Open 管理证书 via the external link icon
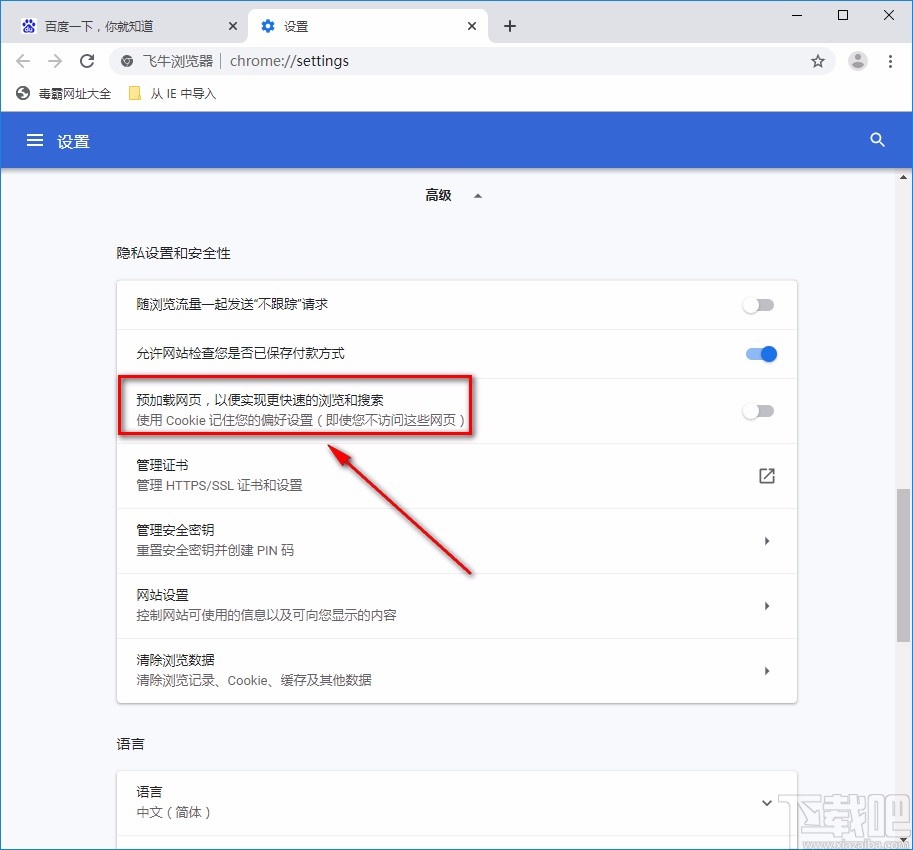The width and height of the screenshot is (913, 850). [x=766, y=476]
